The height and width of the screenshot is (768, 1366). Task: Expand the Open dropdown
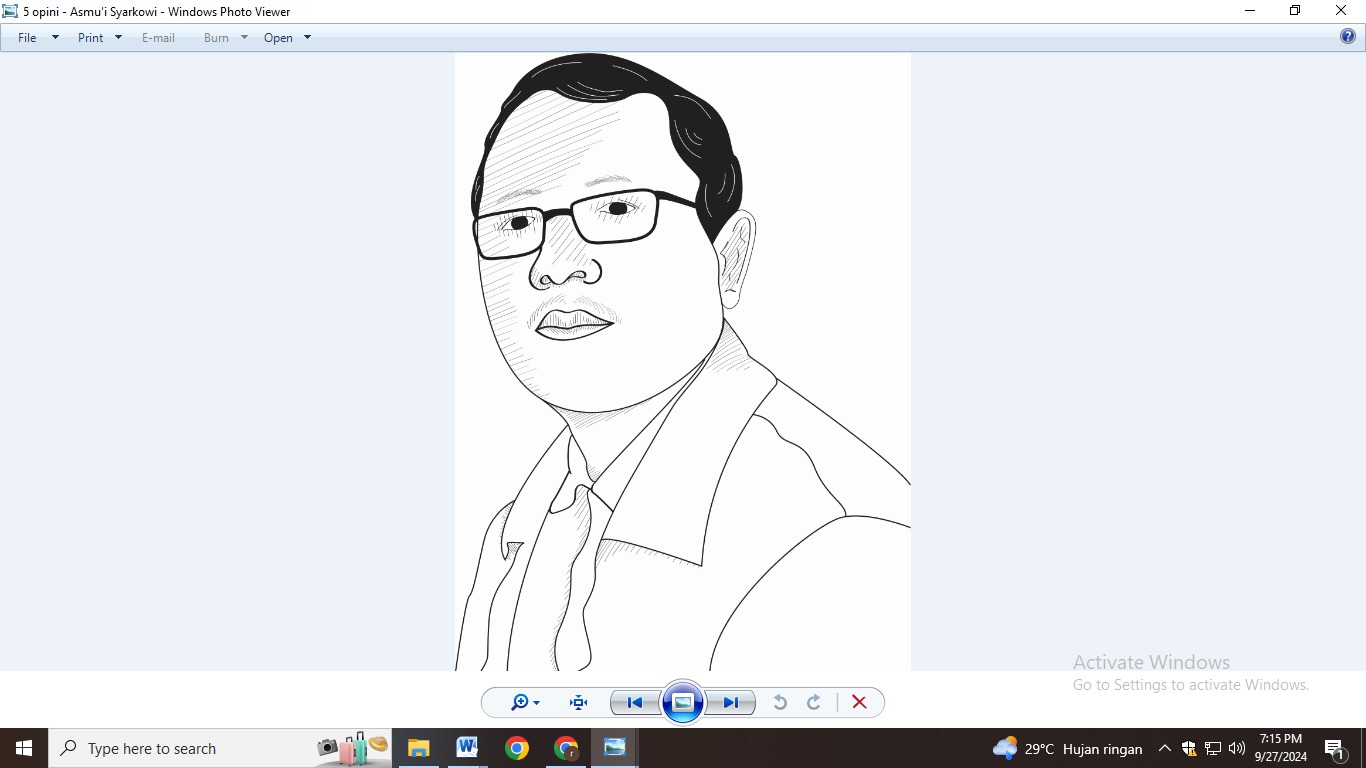click(x=307, y=38)
